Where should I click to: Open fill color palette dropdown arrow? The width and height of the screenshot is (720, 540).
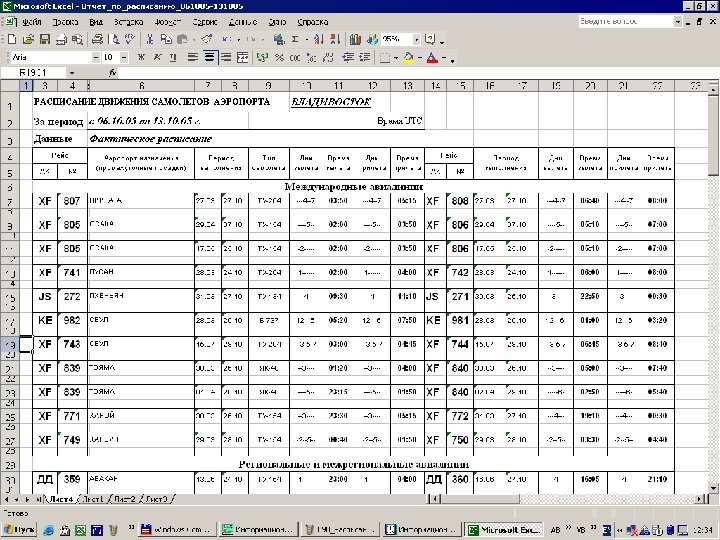(420, 58)
